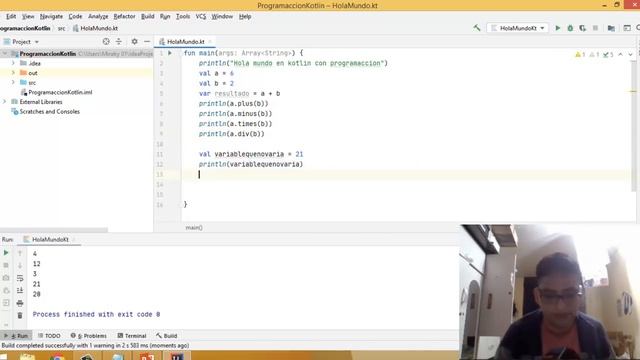Clear the Run console with the trash icon
The height and width of the screenshot is (360, 640).
coord(20,315)
